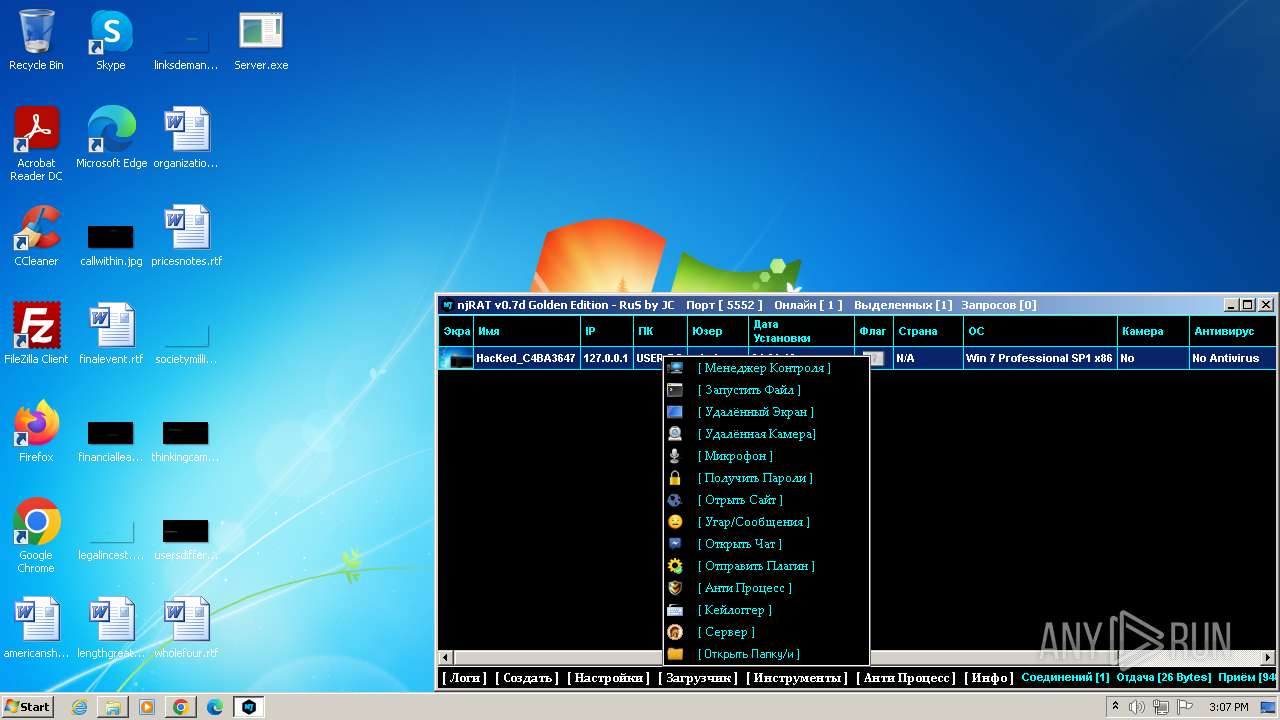Choose Запустить Файл from context menu
1280x720 pixels.
[x=765, y=390]
